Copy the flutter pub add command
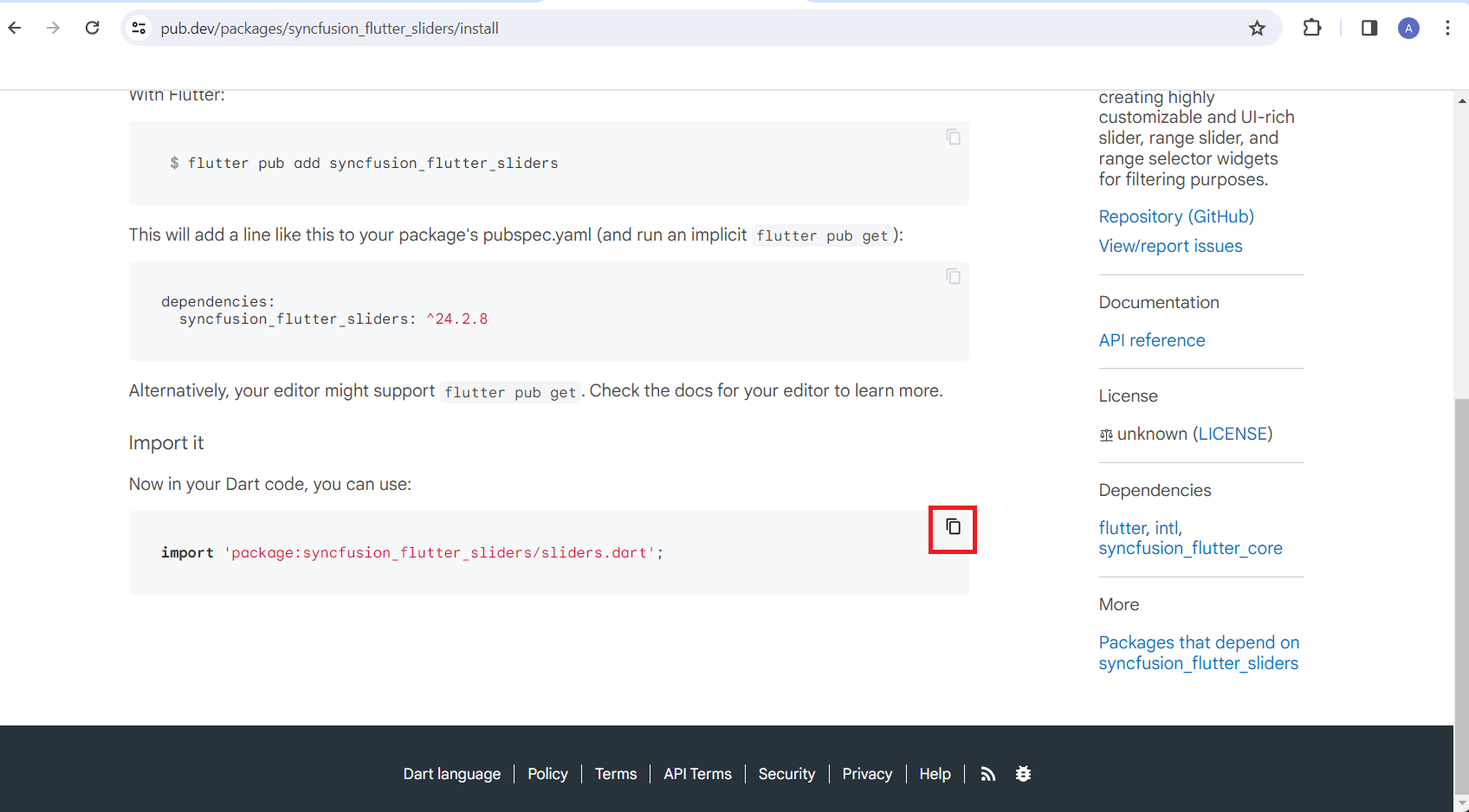This screenshot has width=1469, height=812. (953, 137)
